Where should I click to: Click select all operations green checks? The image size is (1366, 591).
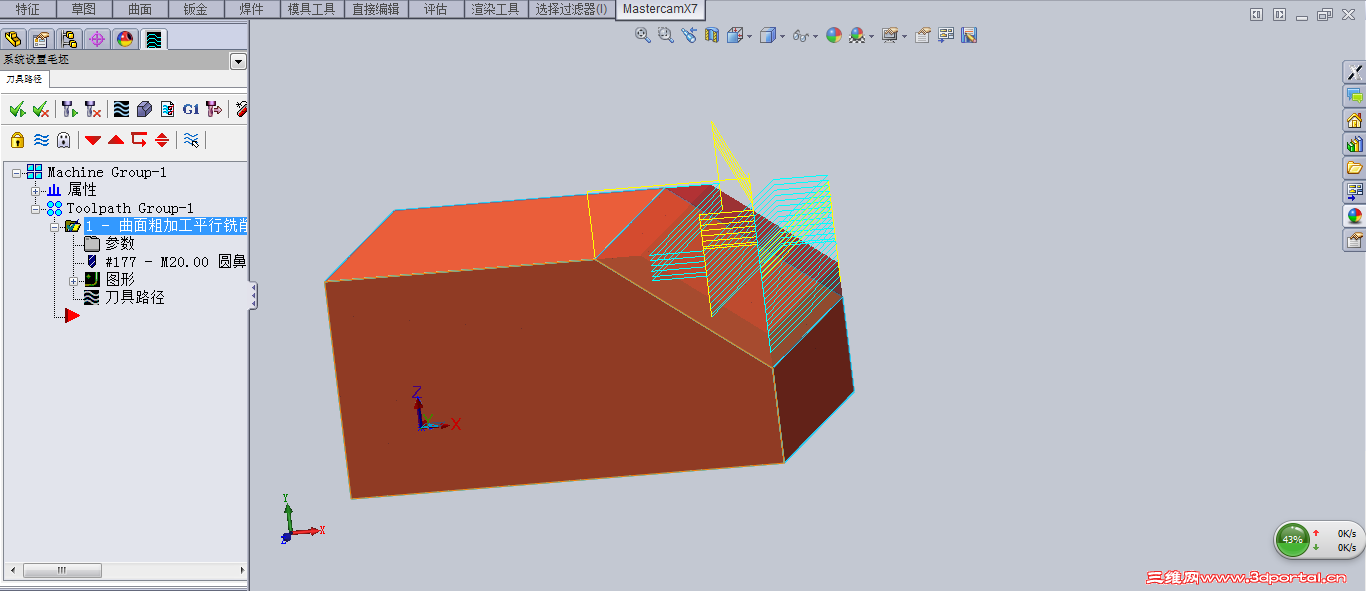point(17,109)
